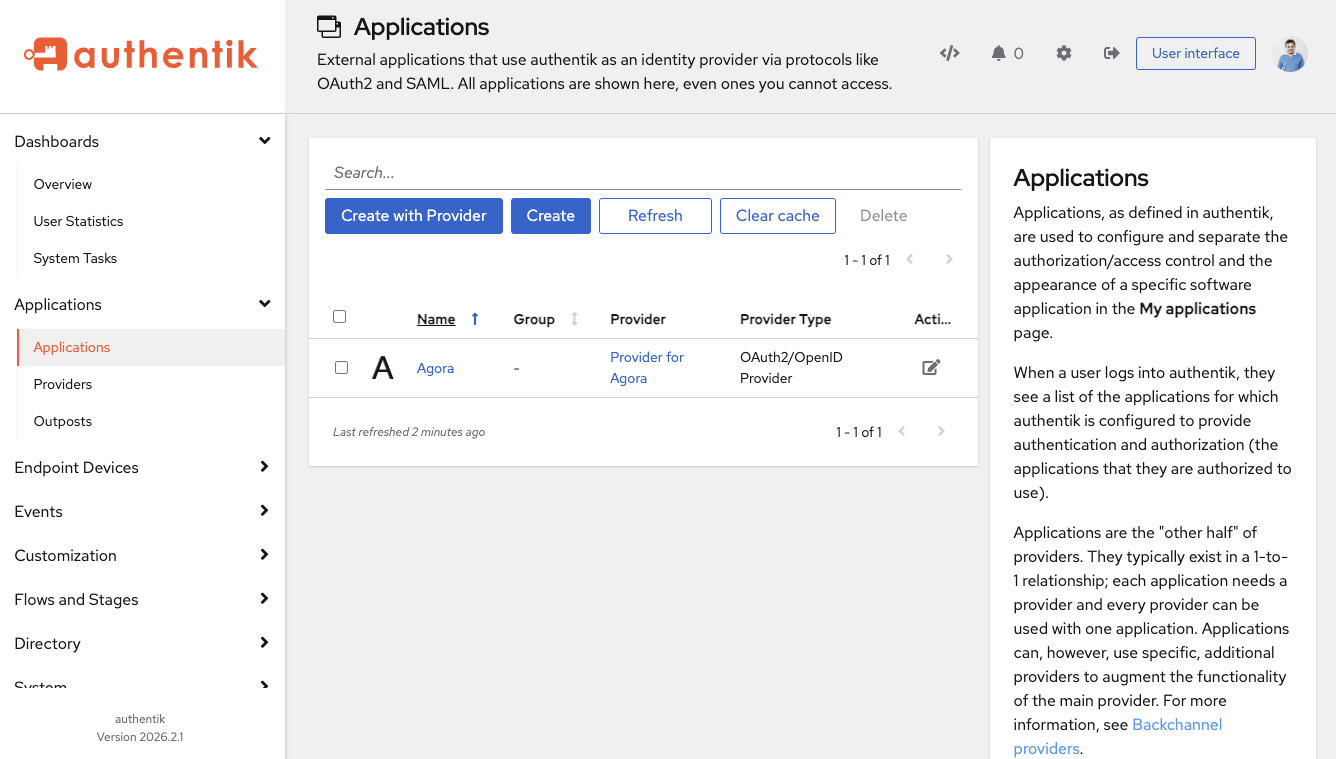Screen dimensions: 1336x759
Task: Click the Search input field
Action: coord(642,173)
